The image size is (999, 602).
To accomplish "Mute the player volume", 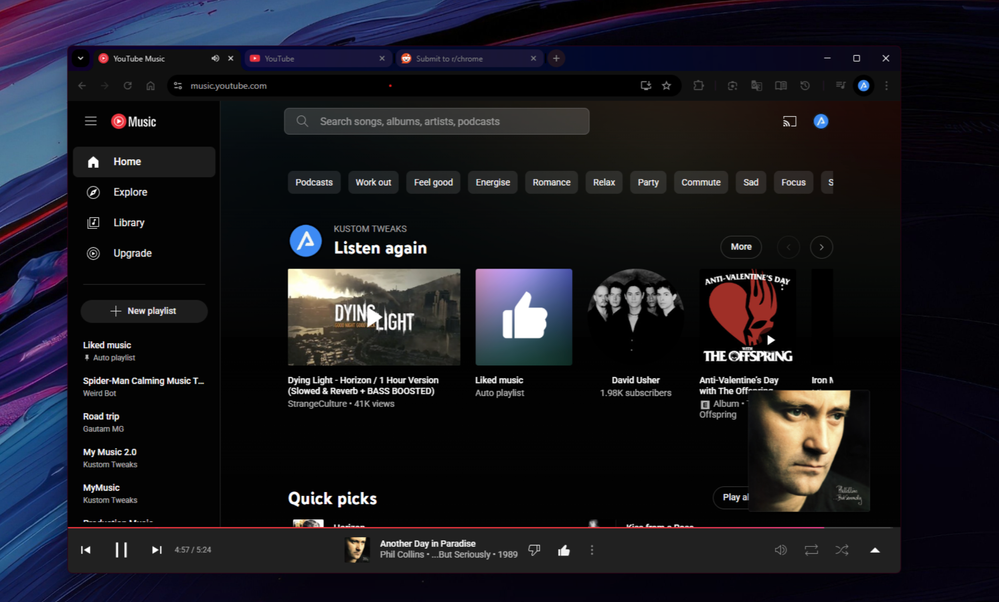I will coord(780,550).
